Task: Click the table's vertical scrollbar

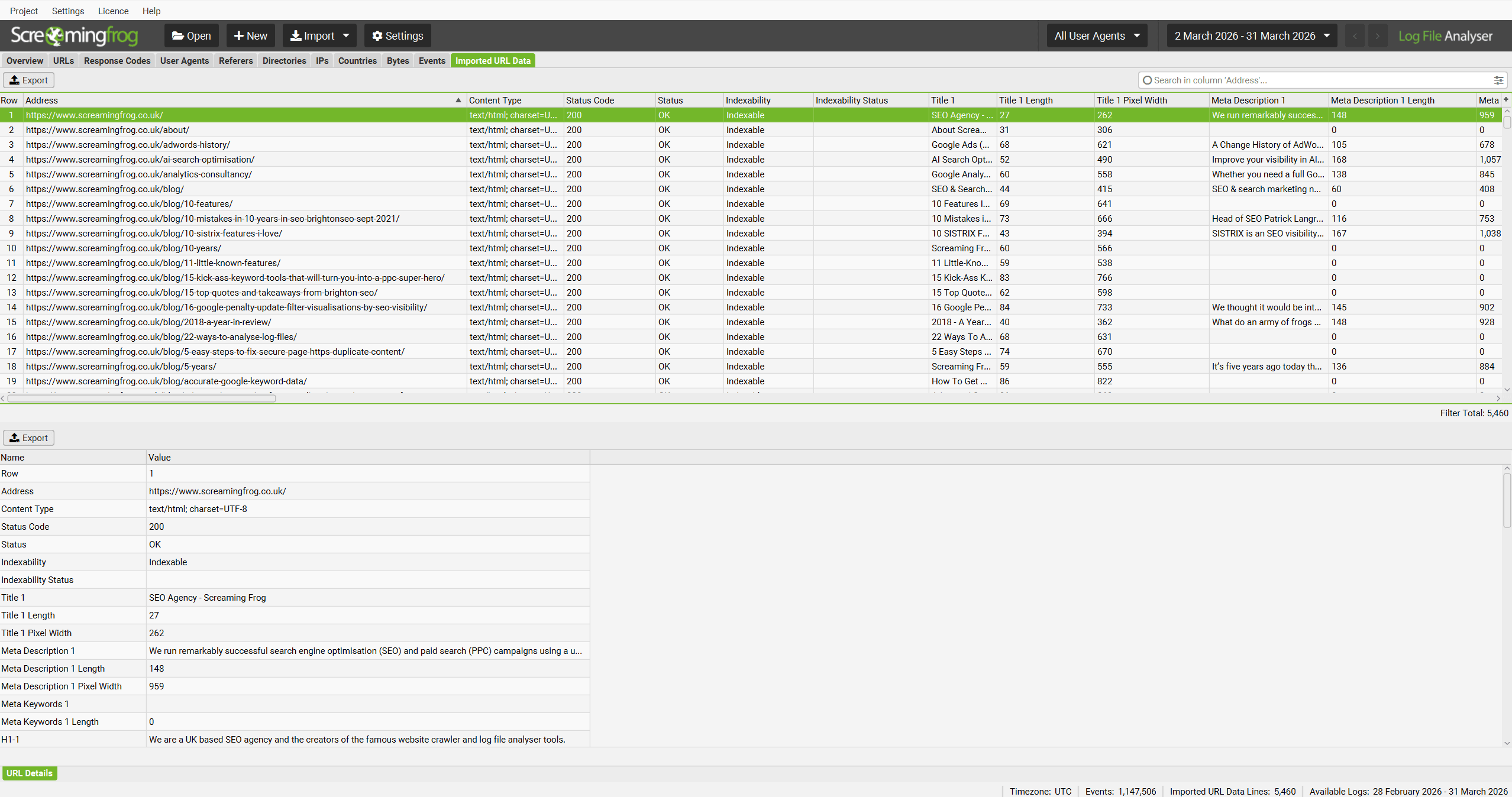Action: [x=1507, y=122]
